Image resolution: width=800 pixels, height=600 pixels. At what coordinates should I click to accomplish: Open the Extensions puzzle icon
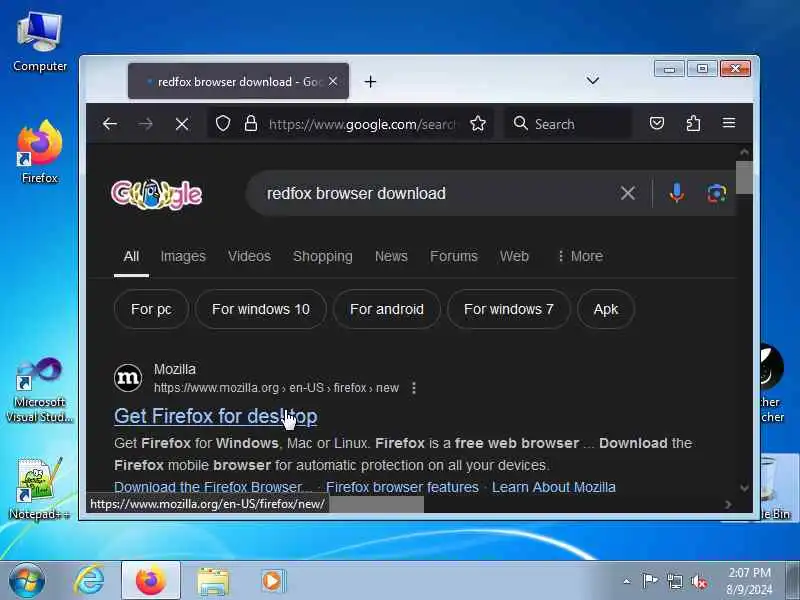pos(693,123)
